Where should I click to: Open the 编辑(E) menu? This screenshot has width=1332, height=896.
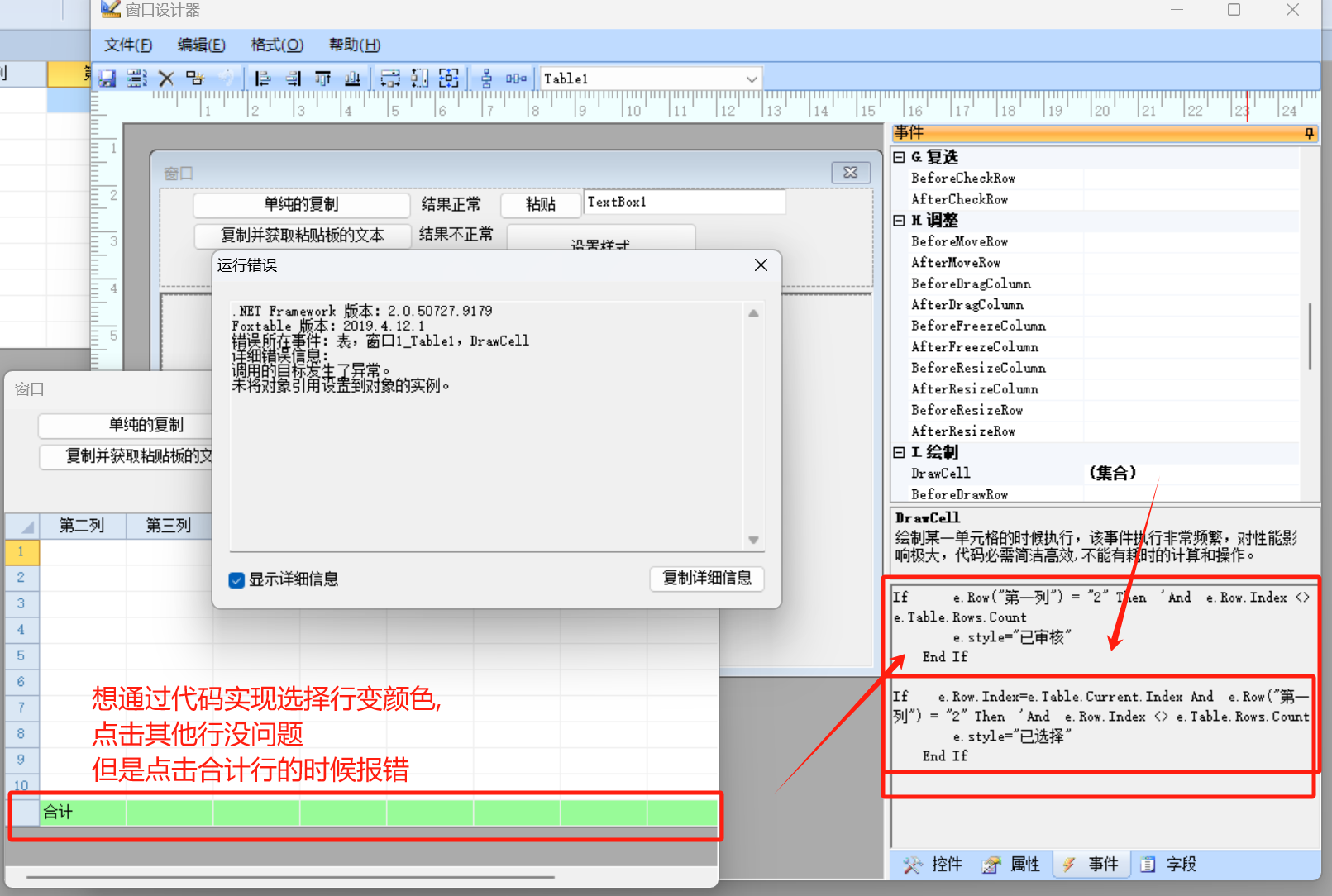pyautogui.click(x=201, y=45)
